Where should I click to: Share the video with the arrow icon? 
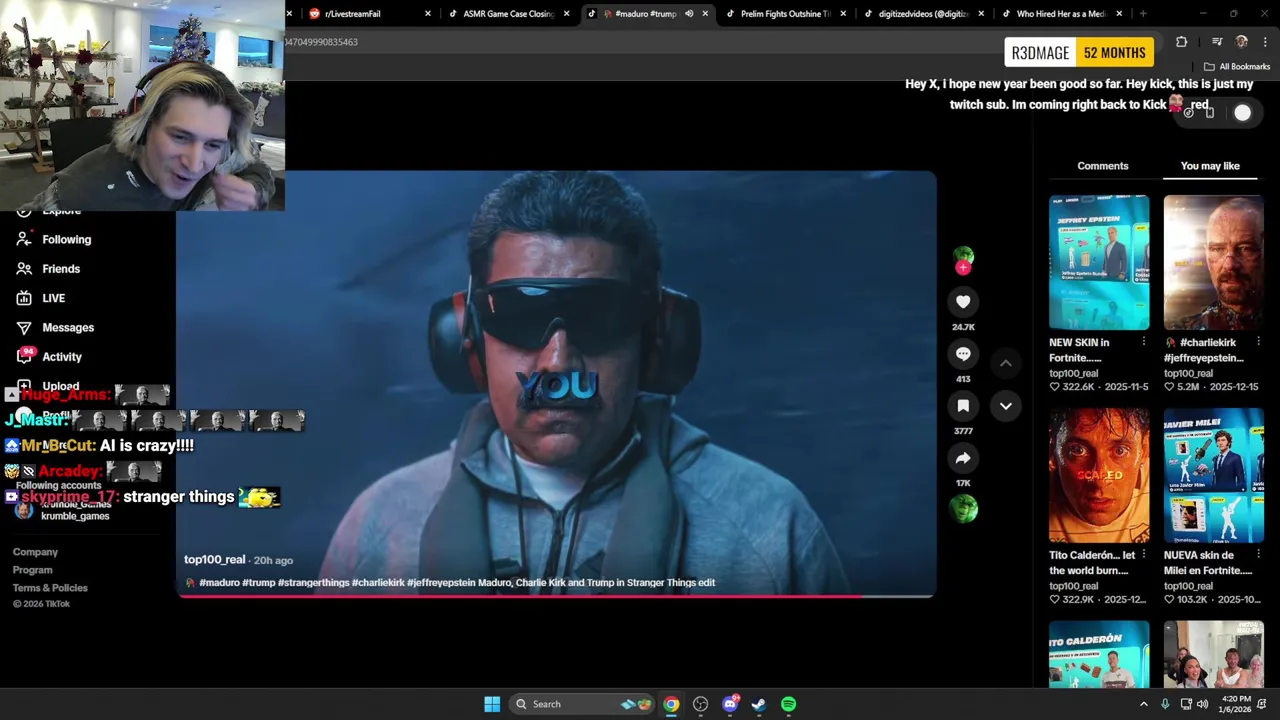coord(963,458)
